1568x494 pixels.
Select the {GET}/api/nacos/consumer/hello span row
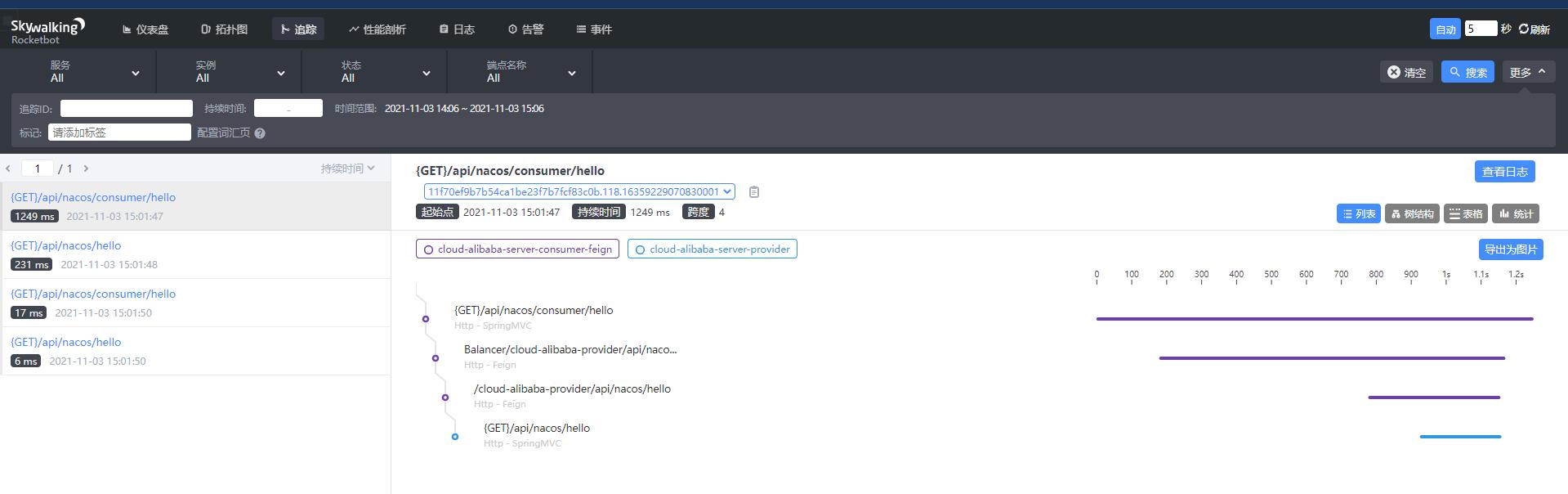pyautogui.click(x=534, y=317)
